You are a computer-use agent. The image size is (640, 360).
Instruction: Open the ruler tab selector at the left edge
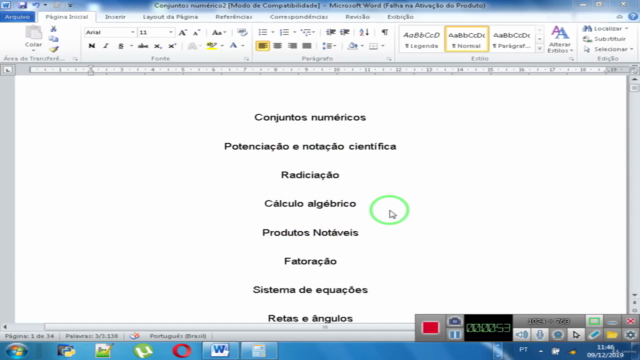tap(7, 70)
